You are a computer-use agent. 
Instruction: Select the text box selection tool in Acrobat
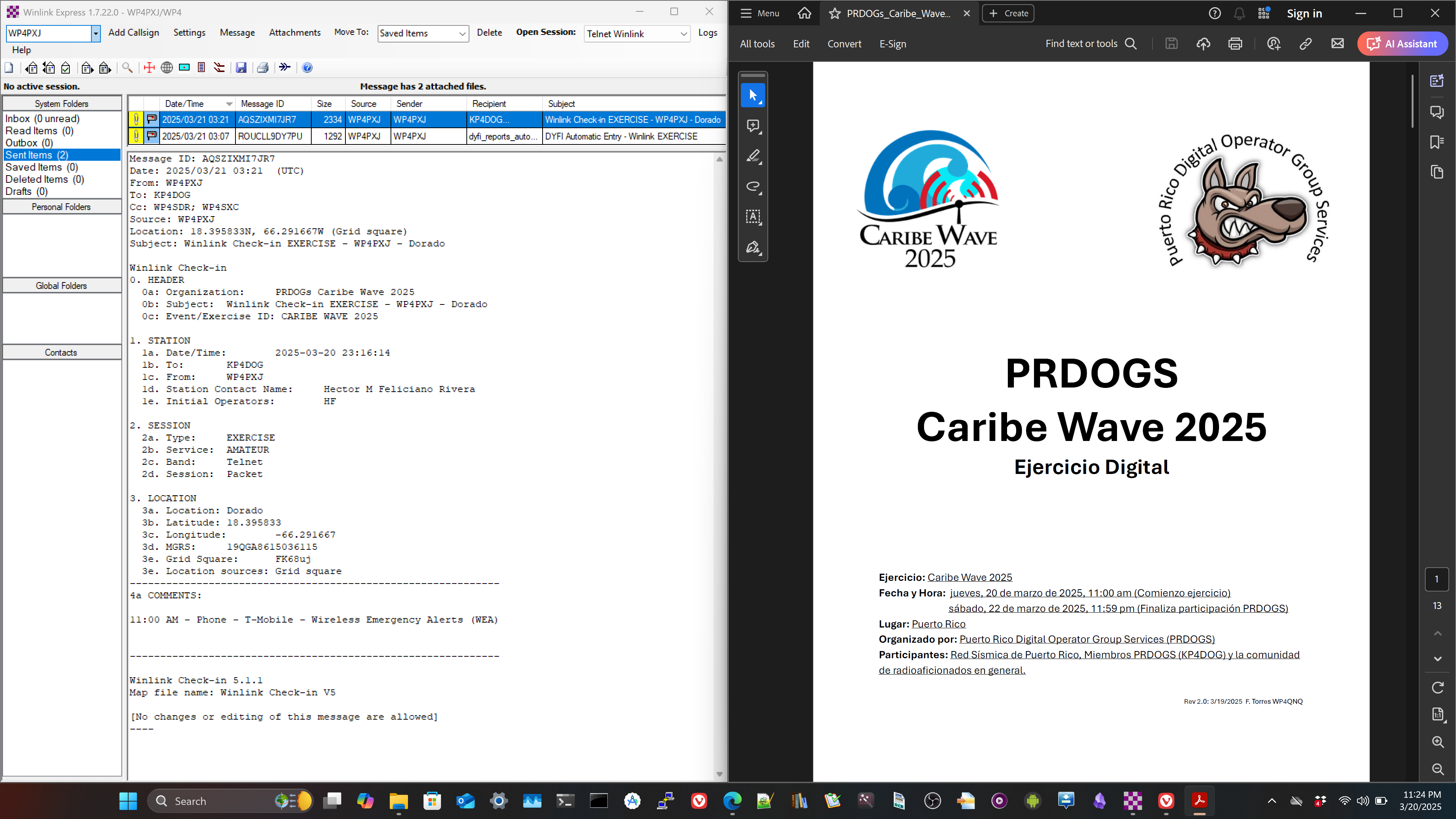[753, 217]
